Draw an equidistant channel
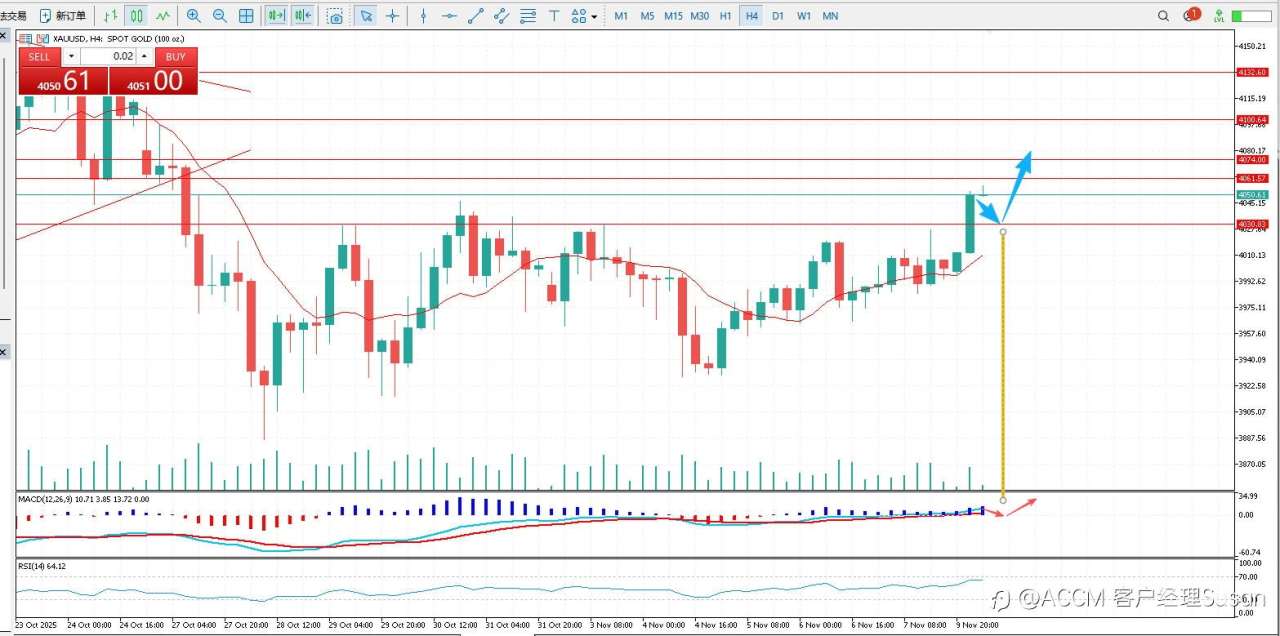The height and width of the screenshot is (636, 1280). pyautogui.click(x=502, y=16)
